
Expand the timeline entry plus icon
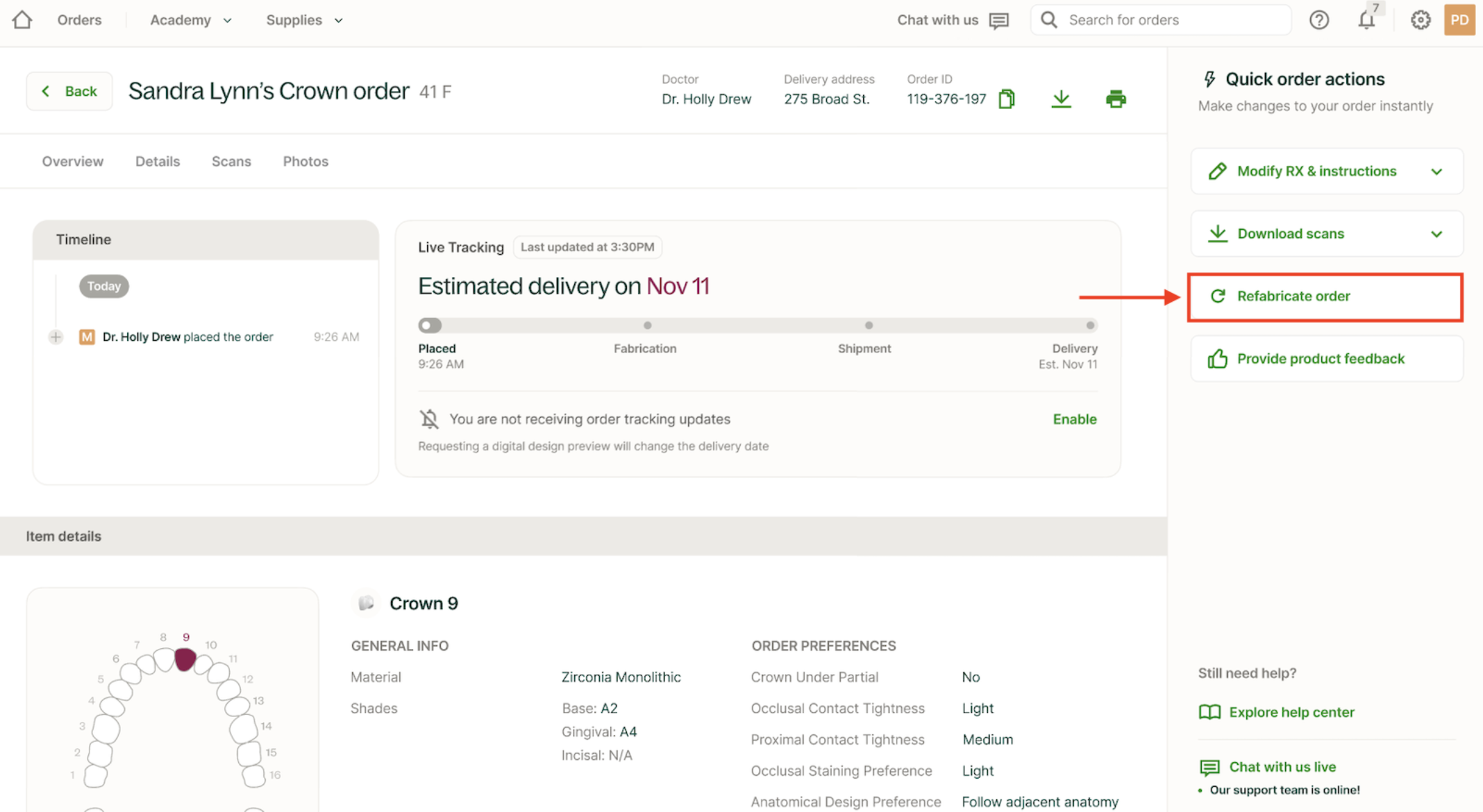tap(56, 337)
